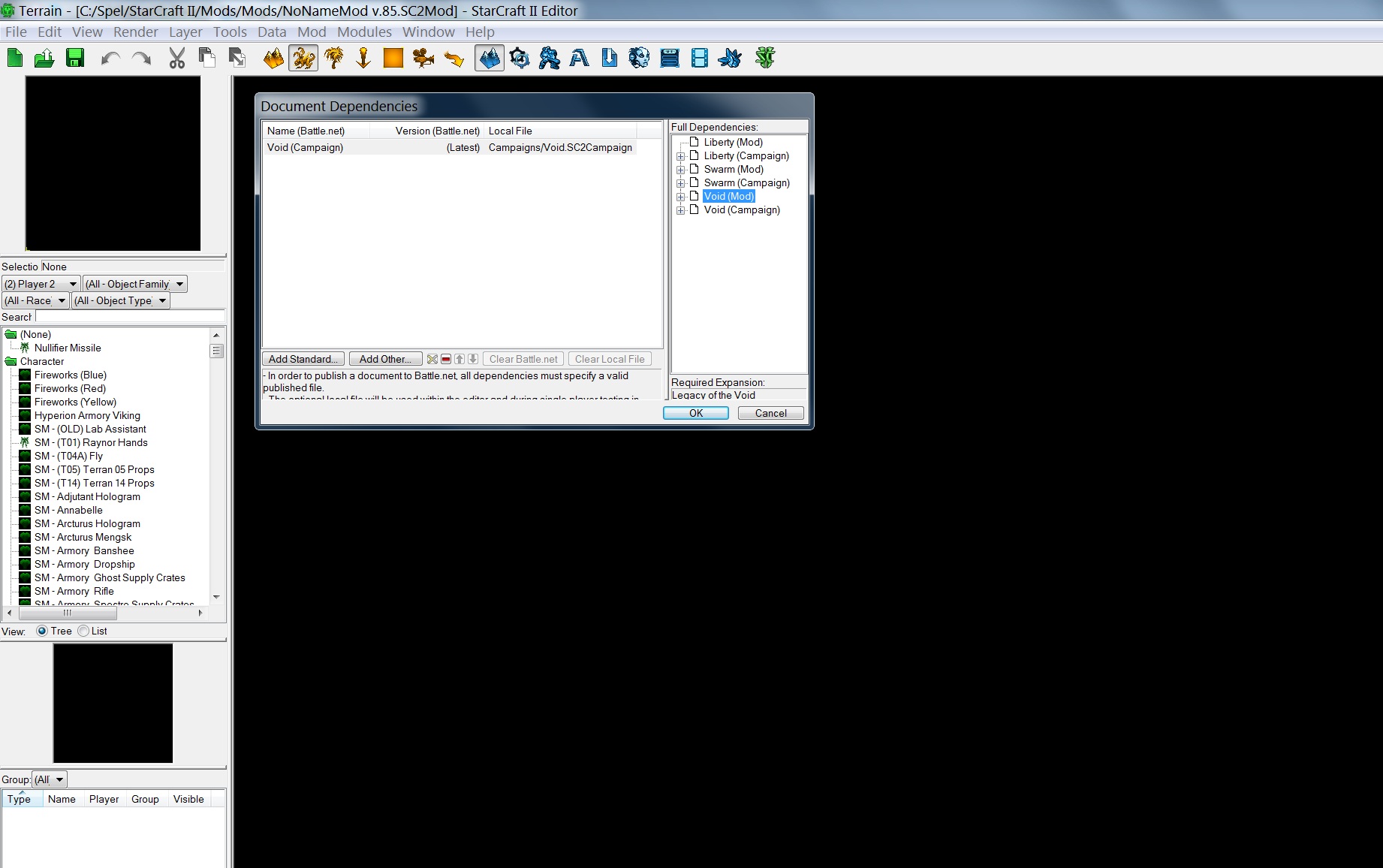The image size is (1383, 868).
Task: Select the Points layer pin icon
Action: pyautogui.click(x=363, y=58)
